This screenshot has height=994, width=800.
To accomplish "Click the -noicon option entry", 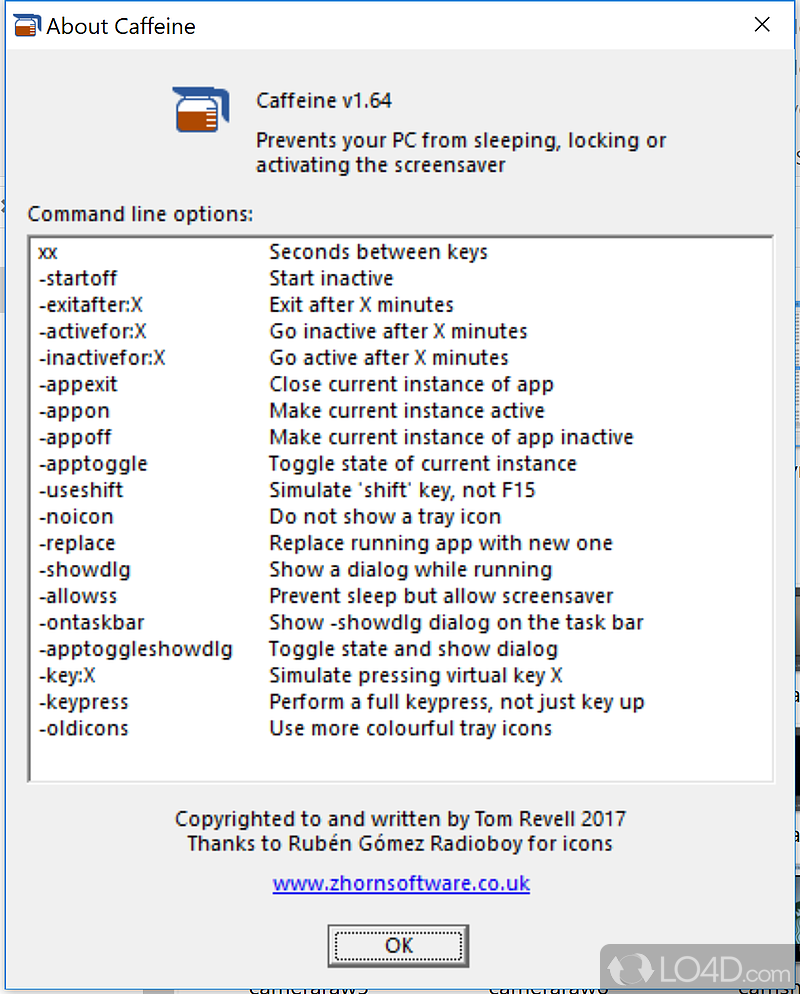I will [76, 517].
